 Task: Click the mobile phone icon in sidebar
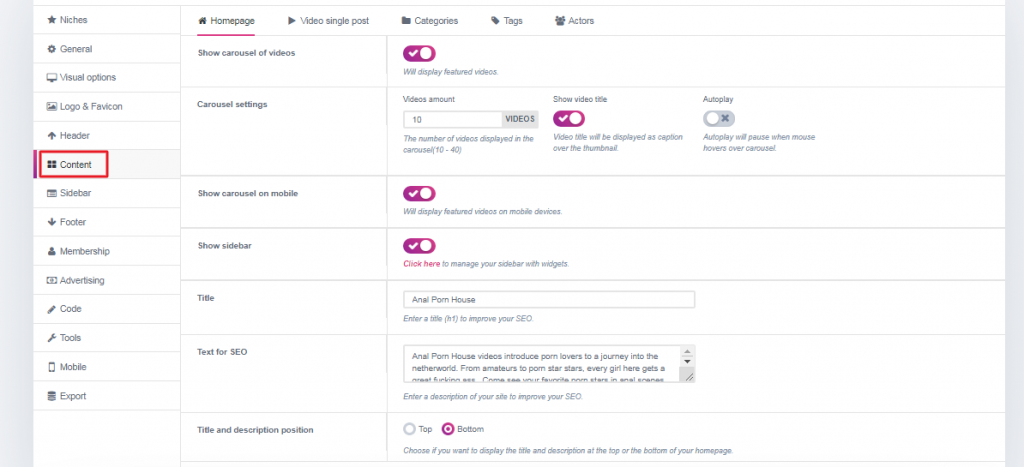(51, 367)
